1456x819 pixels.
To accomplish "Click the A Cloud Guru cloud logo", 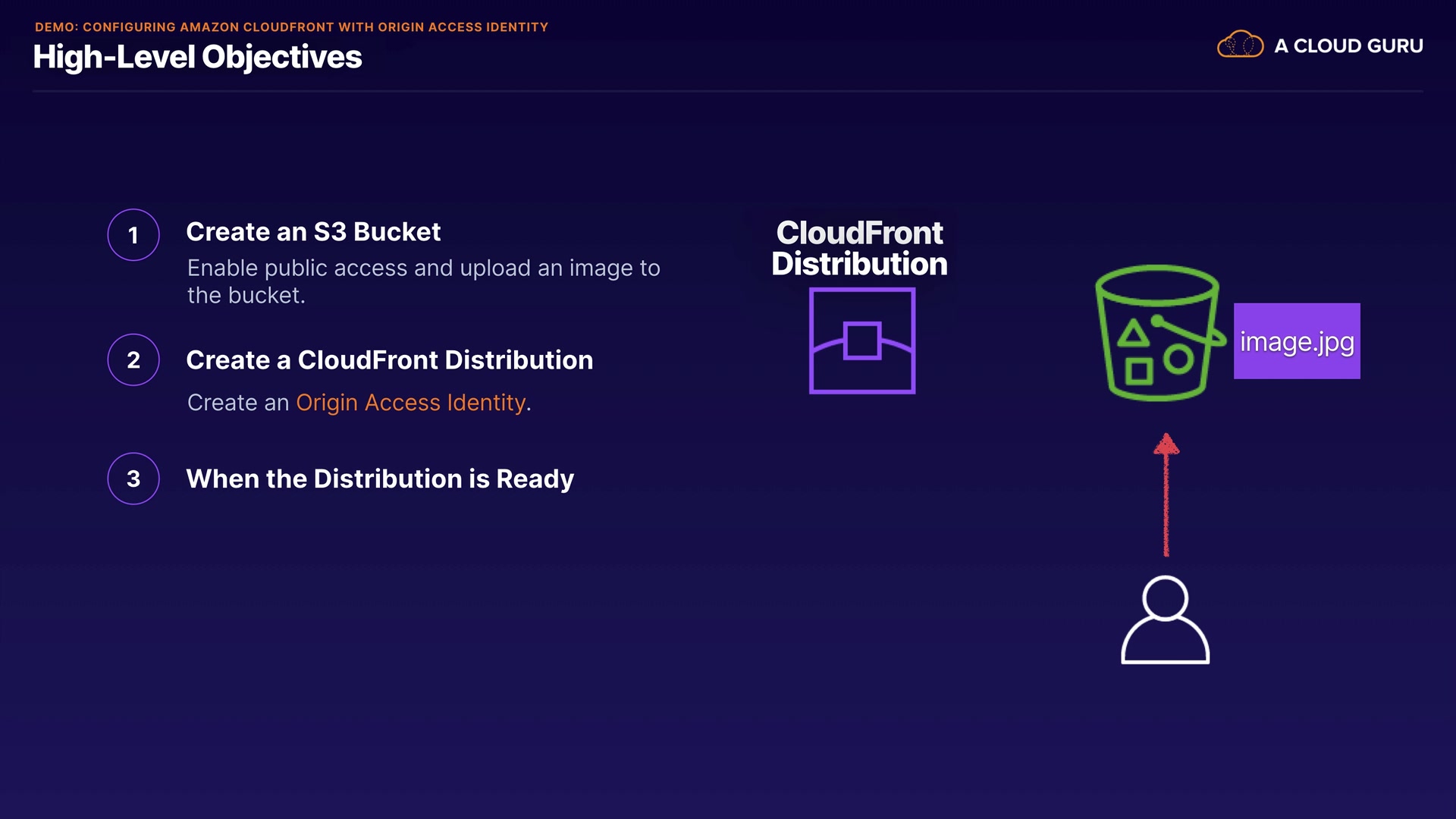I will tap(1240, 45).
